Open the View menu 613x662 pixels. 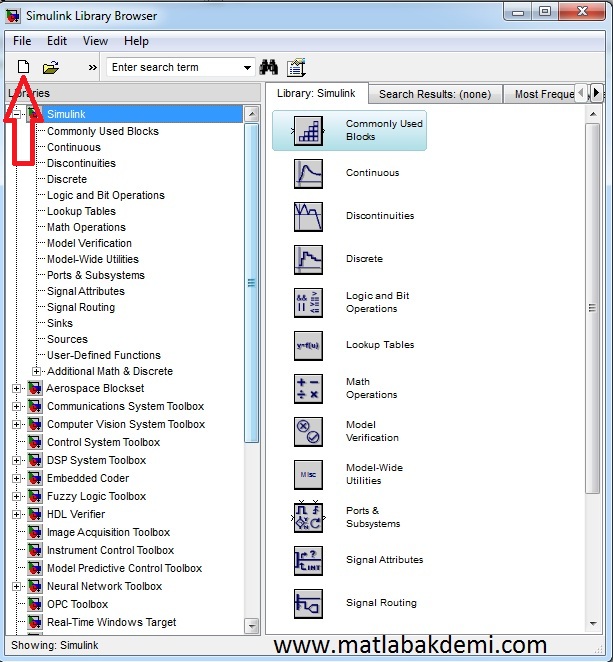(x=95, y=41)
